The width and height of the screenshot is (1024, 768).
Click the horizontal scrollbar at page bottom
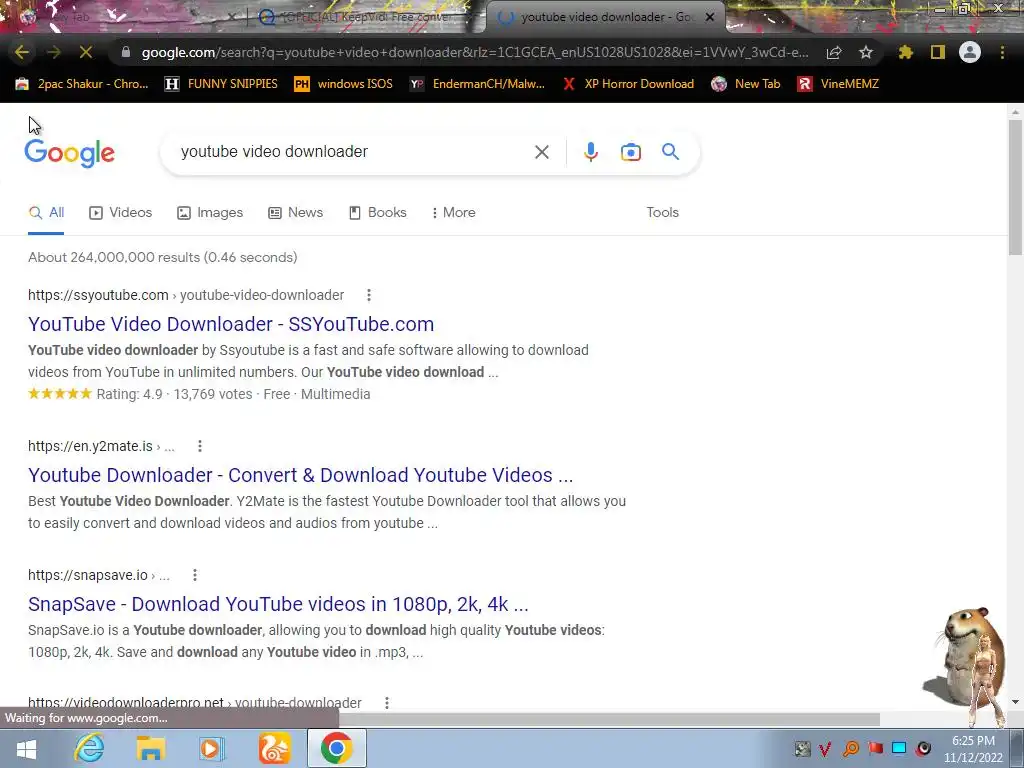tap(609, 719)
